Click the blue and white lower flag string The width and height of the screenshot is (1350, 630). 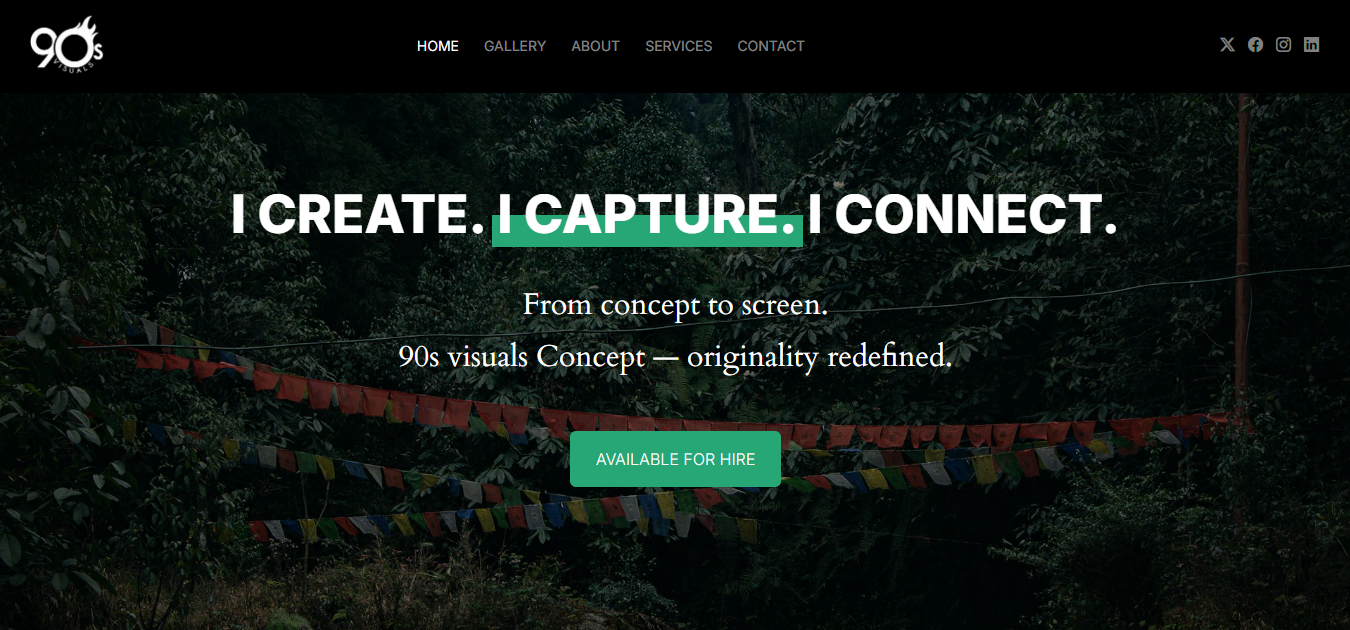pyautogui.click(x=500, y=517)
